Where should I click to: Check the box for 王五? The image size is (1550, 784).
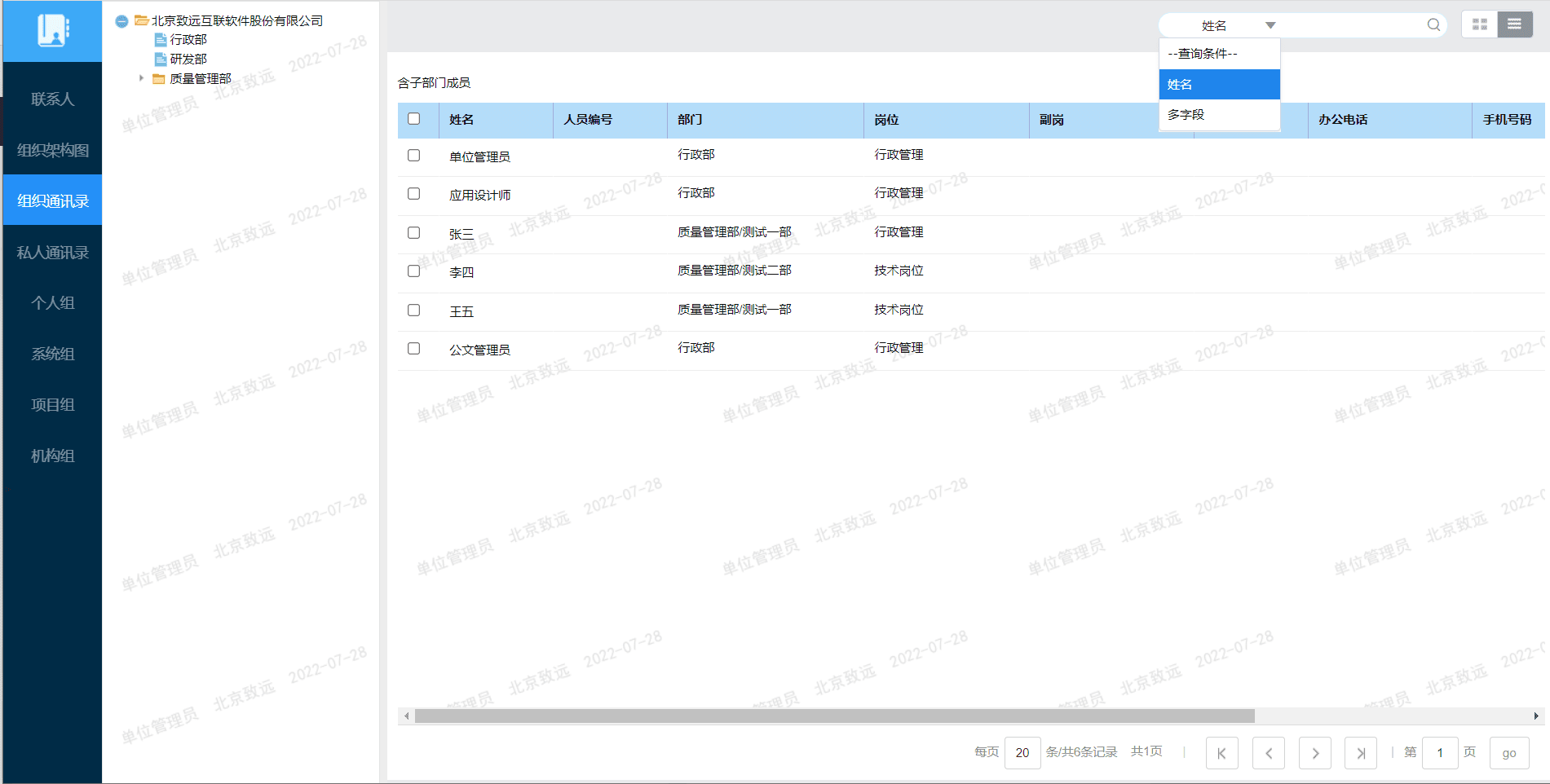[414, 311]
